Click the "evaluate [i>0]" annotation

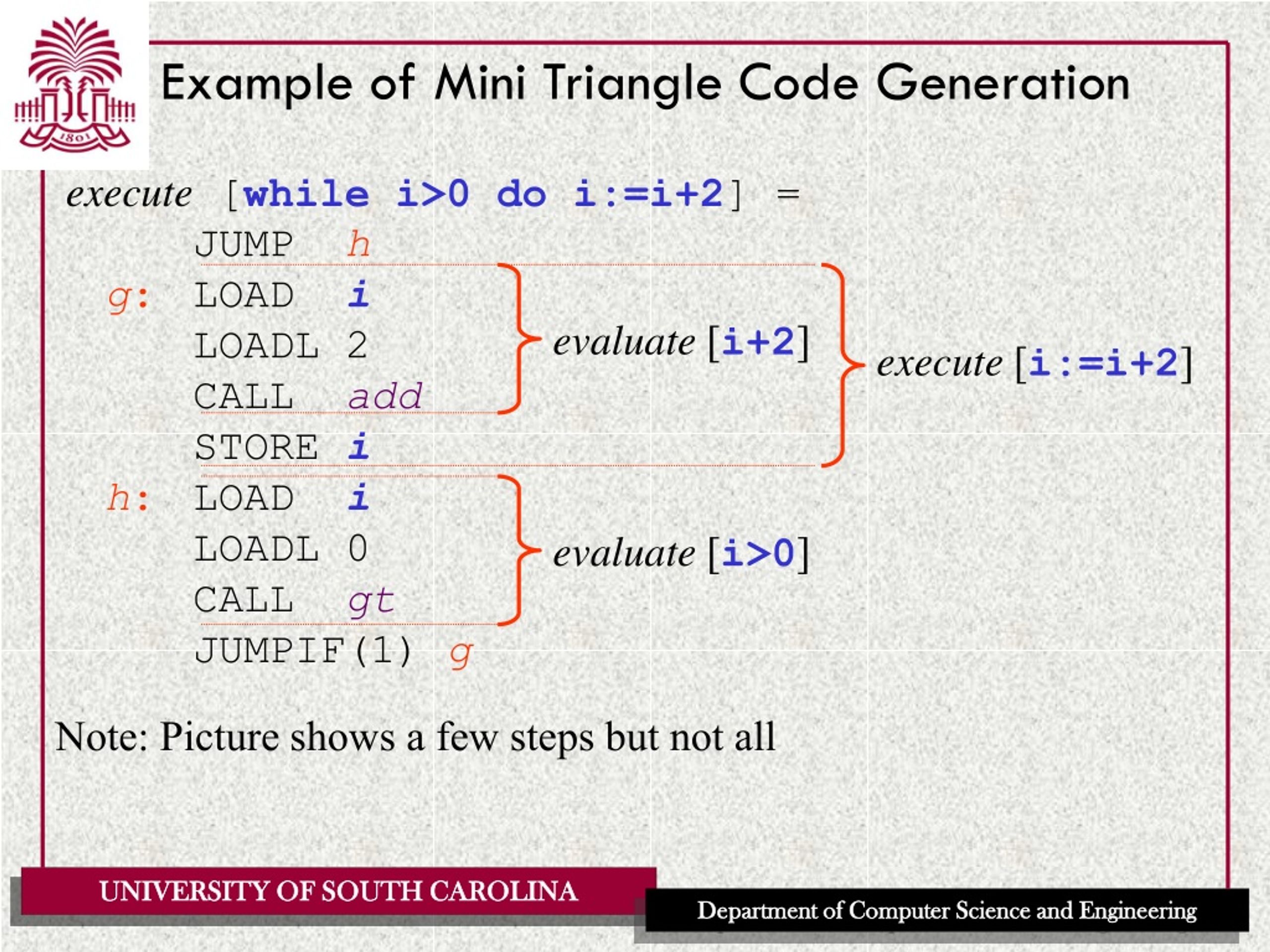(x=681, y=554)
